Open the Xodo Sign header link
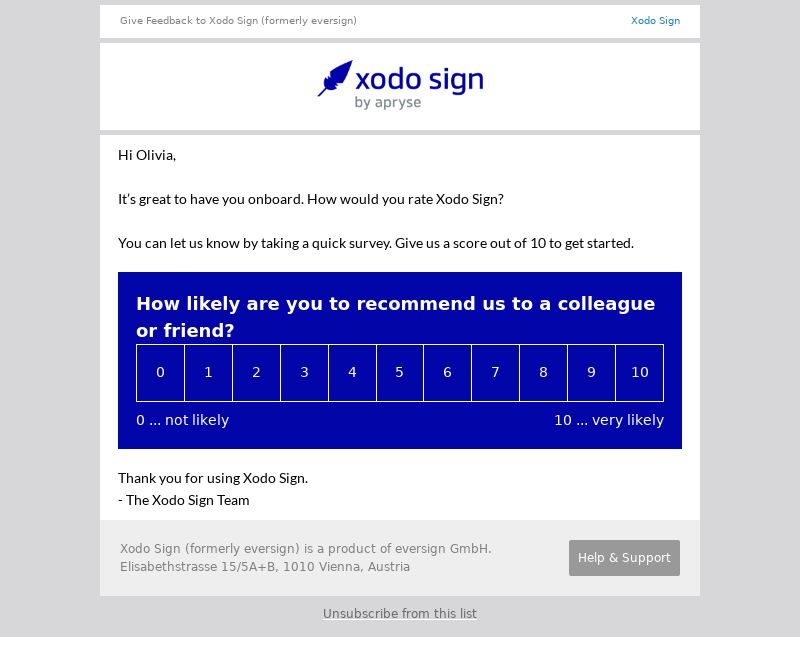This screenshot has width=800, height=656. tap(655, 21)
